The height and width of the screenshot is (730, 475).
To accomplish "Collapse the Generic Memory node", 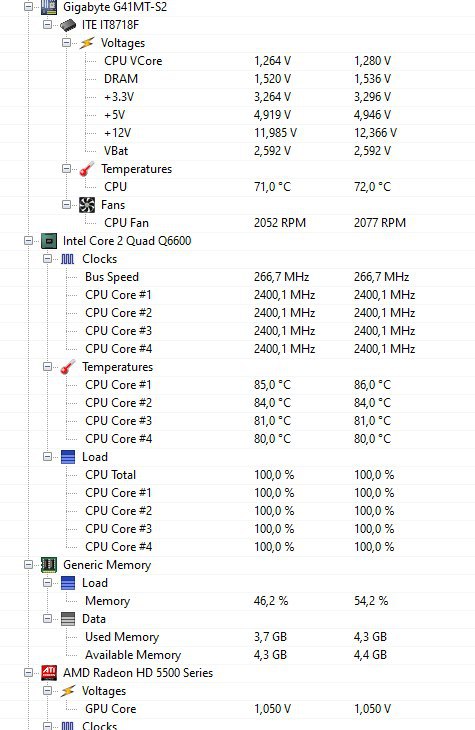I will (x=28, y=564).
